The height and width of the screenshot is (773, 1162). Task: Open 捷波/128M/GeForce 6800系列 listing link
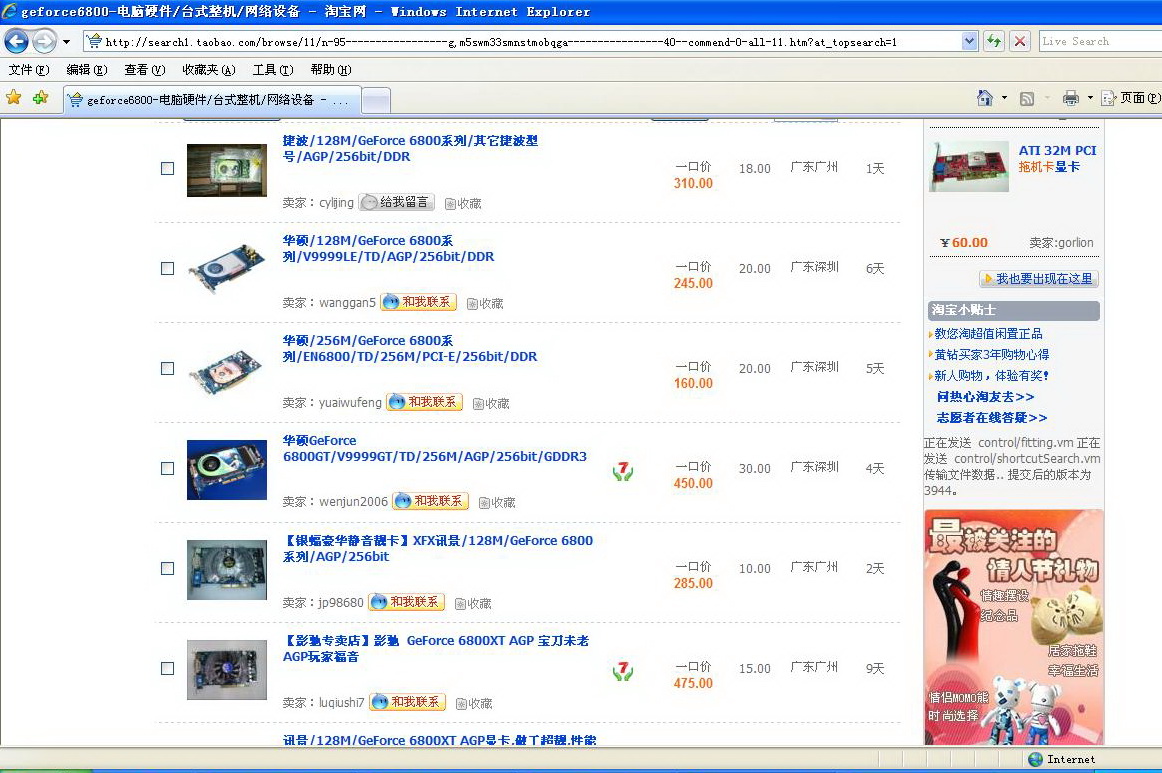[x=411, y=148]
